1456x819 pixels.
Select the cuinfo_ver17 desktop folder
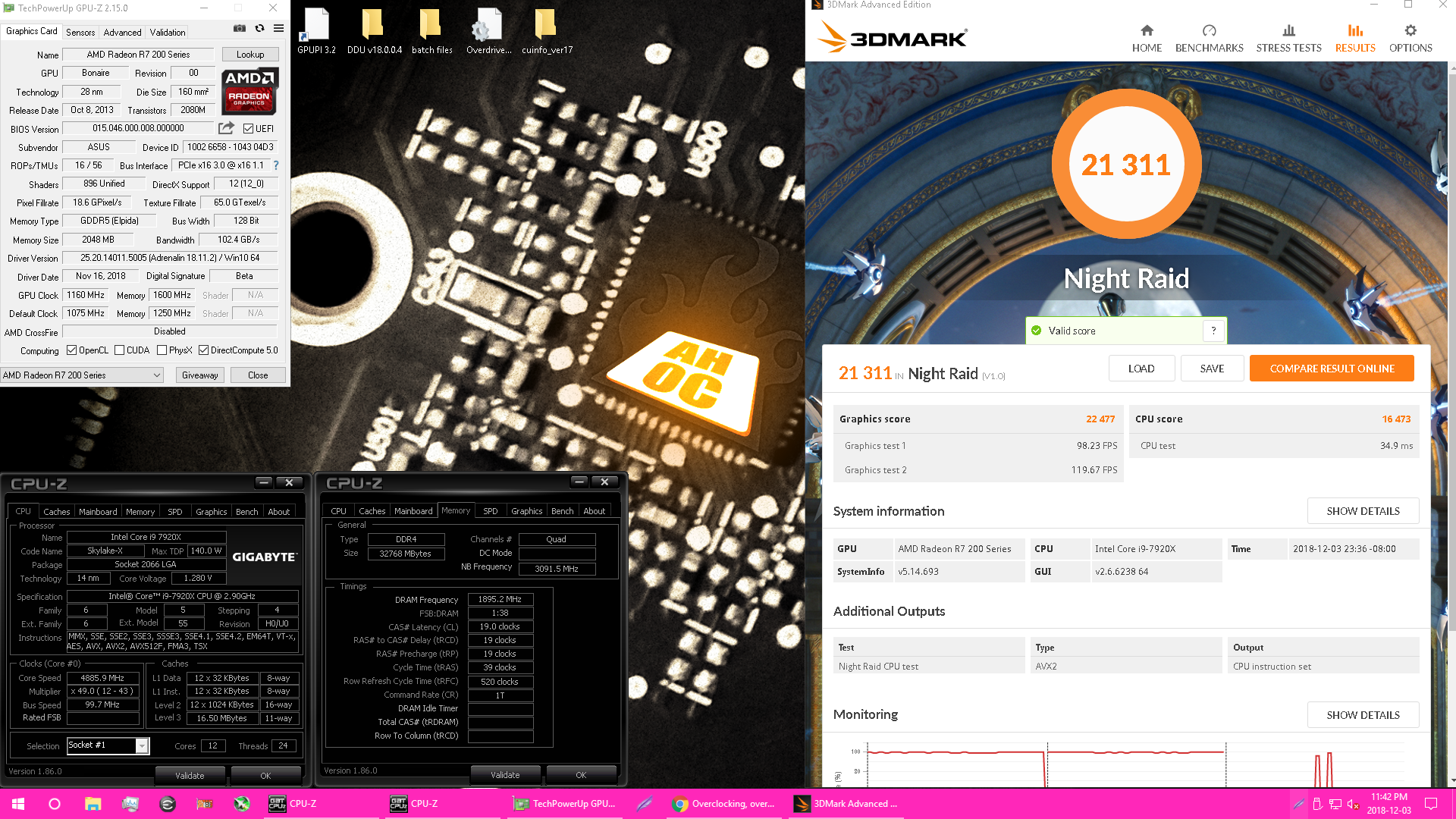(x=547, y=32)
